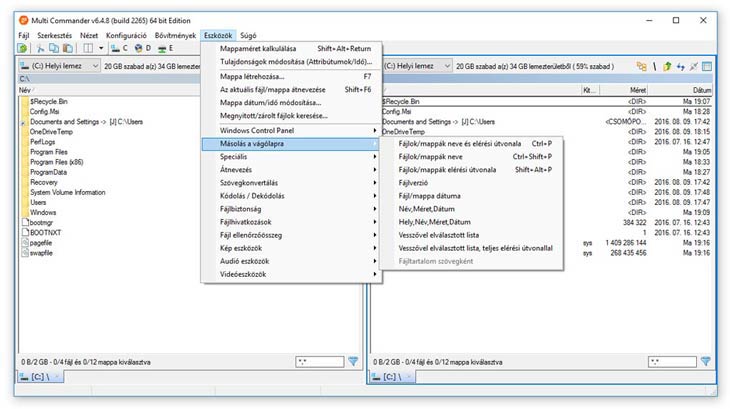Click the scissors Cut icon
The image size is (730, 409).
pyautogui.click(x=41, y=48)
